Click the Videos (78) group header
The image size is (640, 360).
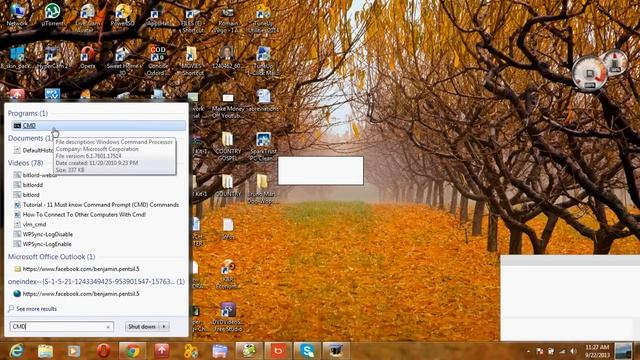point(25,162)
